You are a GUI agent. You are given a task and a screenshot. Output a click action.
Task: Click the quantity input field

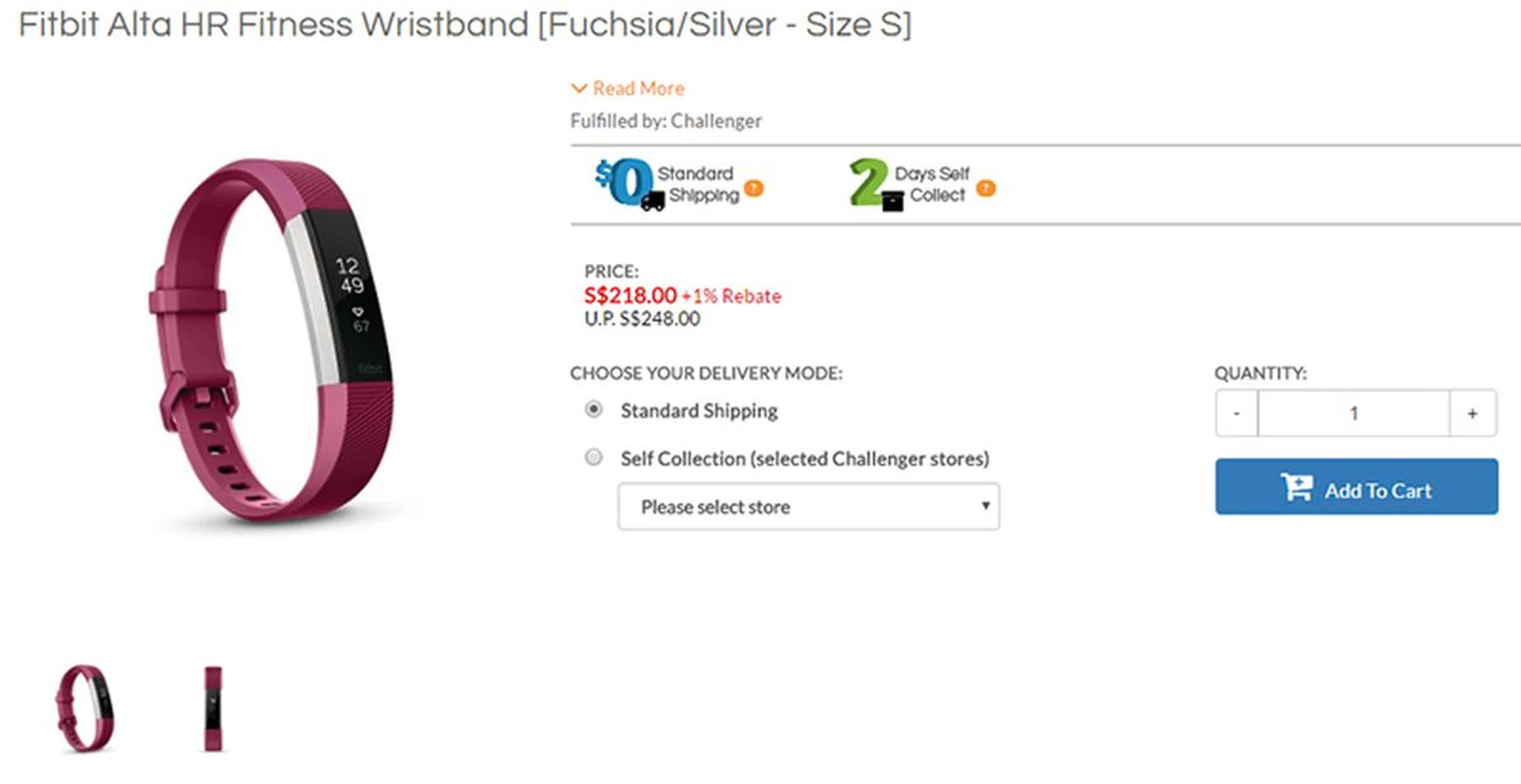(x=1353, y=413)
